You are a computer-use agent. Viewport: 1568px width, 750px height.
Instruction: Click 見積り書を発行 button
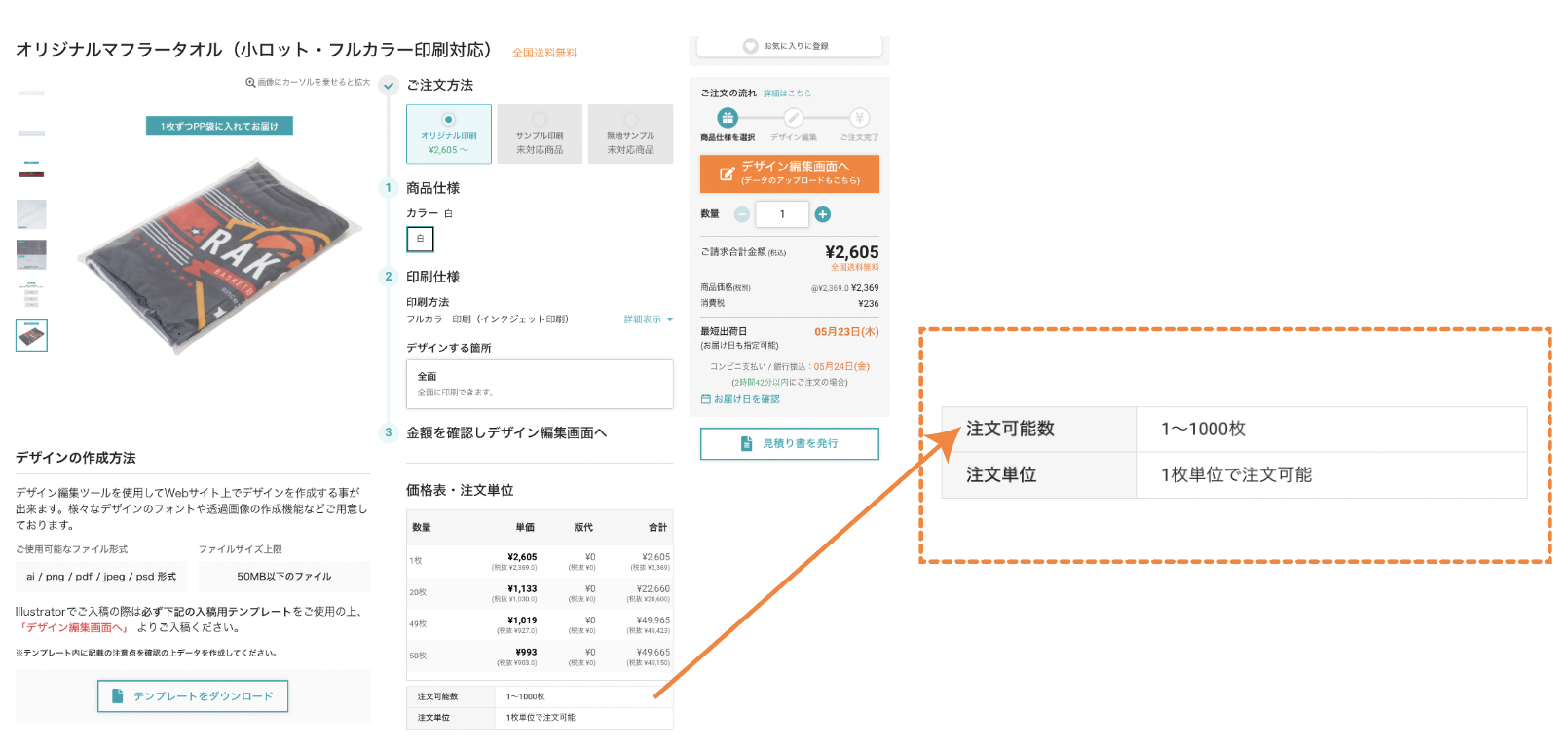(x=790, y=443)
